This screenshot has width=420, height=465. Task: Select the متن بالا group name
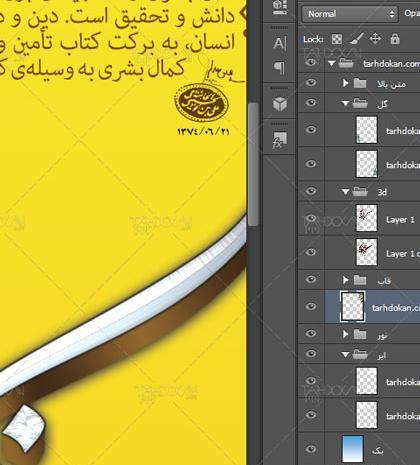click(391, 84)
